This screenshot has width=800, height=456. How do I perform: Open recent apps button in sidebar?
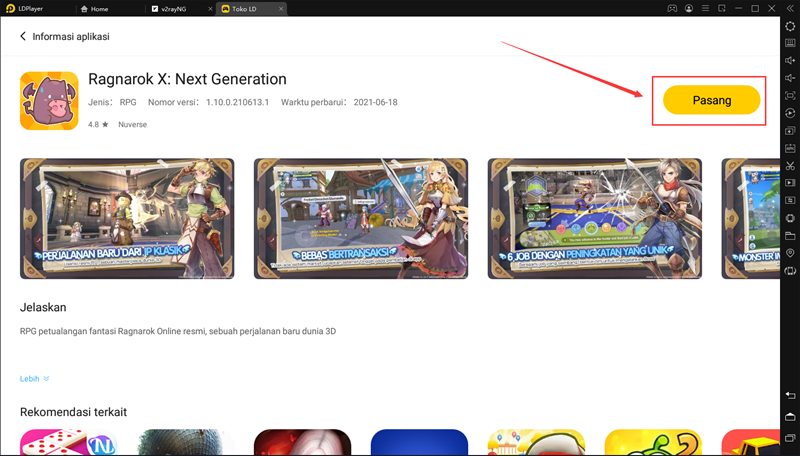tap(790, 438)
